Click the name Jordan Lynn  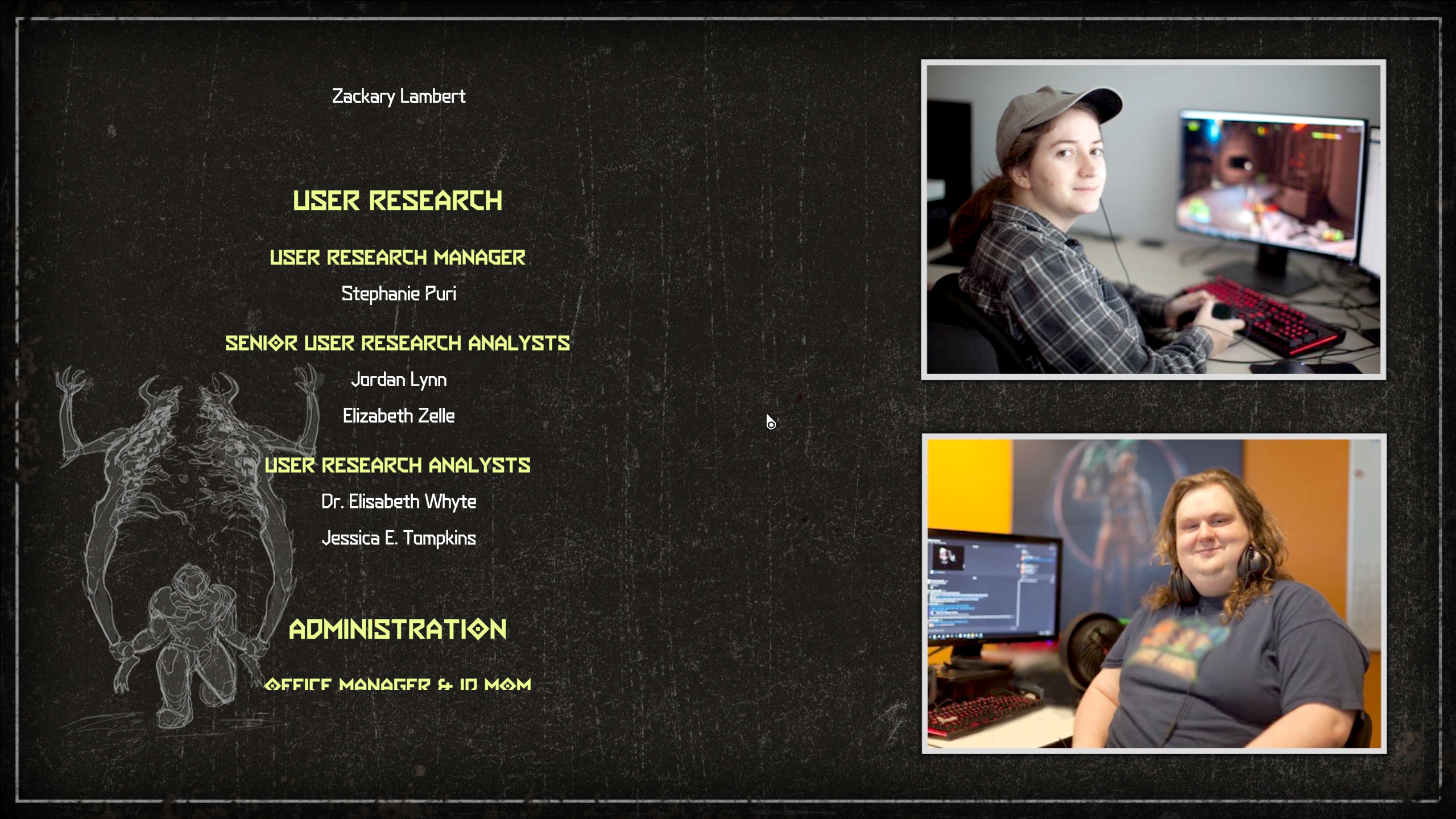click(399, 379)
